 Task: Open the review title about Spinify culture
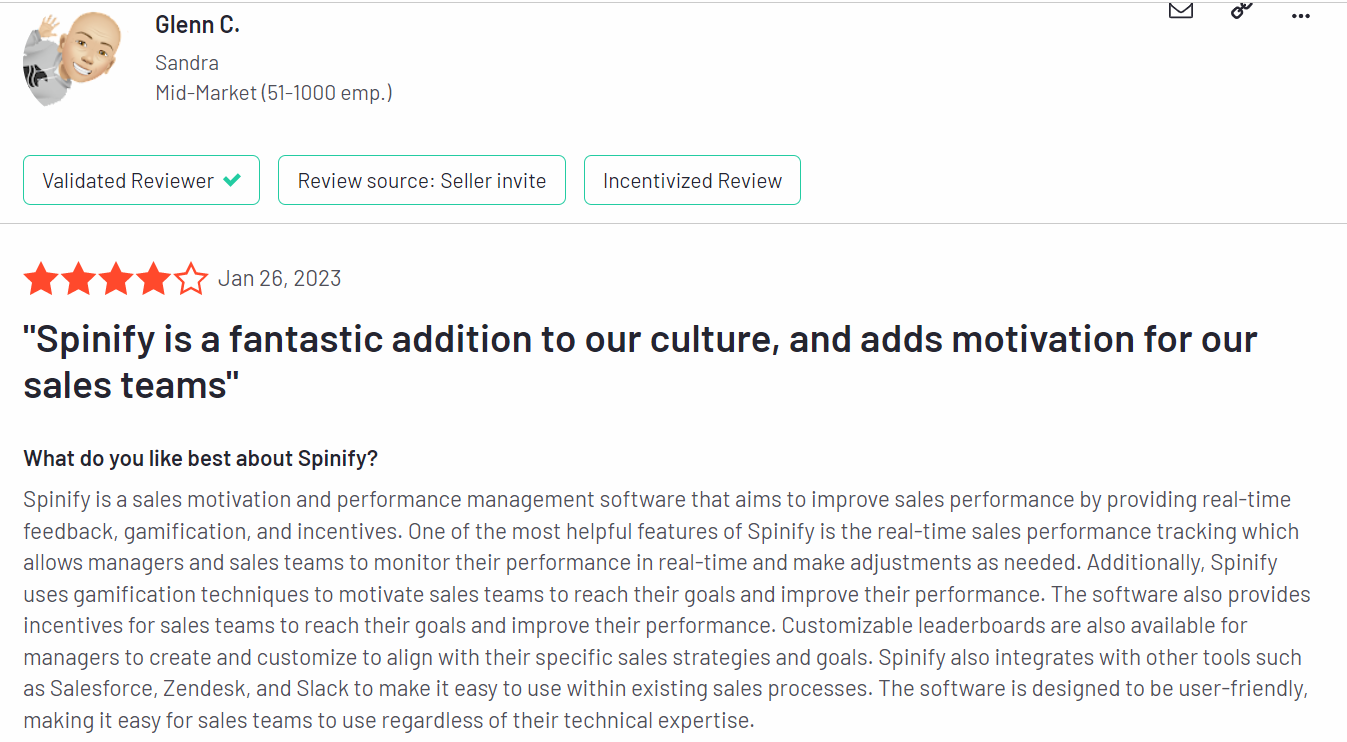point(640,362)
